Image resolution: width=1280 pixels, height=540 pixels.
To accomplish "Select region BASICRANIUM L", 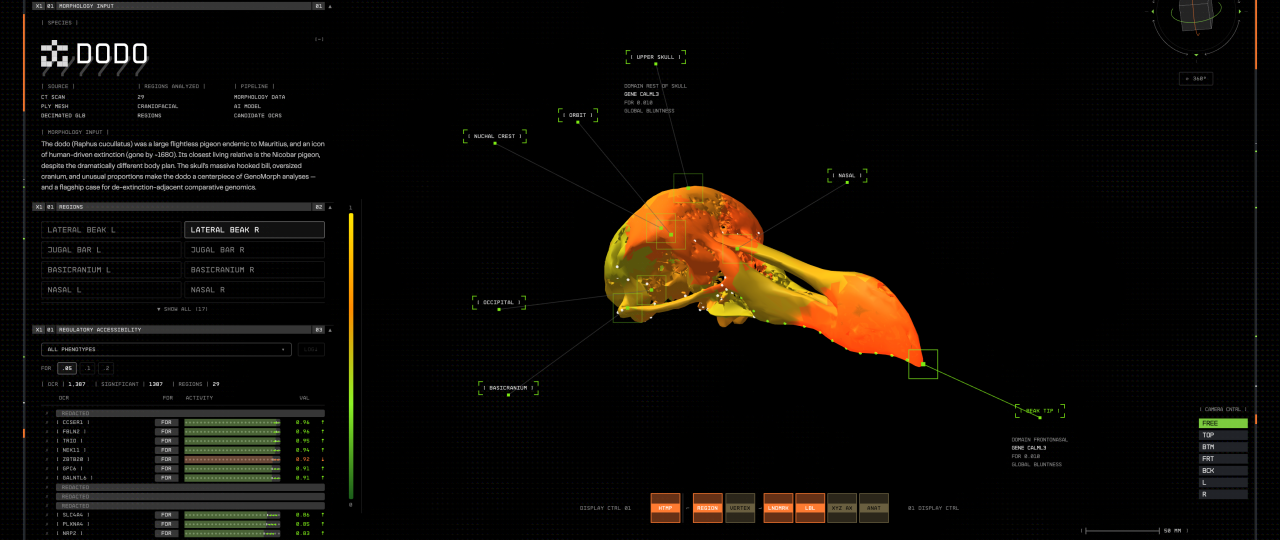I will 112,270.
